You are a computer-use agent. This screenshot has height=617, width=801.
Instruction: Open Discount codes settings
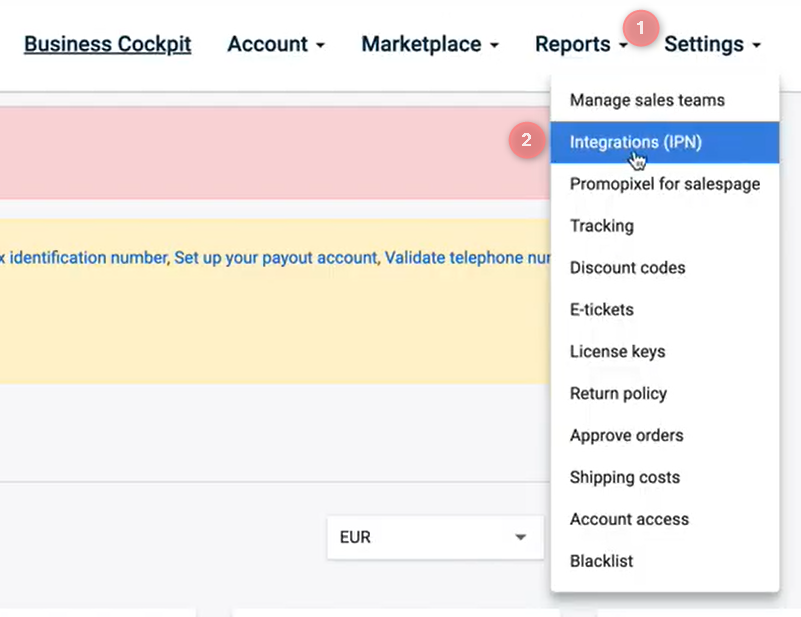click(x=627, y=268)
